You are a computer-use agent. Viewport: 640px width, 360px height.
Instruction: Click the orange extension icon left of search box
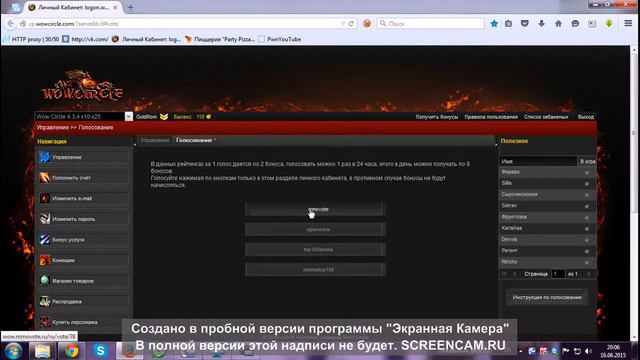367,24
